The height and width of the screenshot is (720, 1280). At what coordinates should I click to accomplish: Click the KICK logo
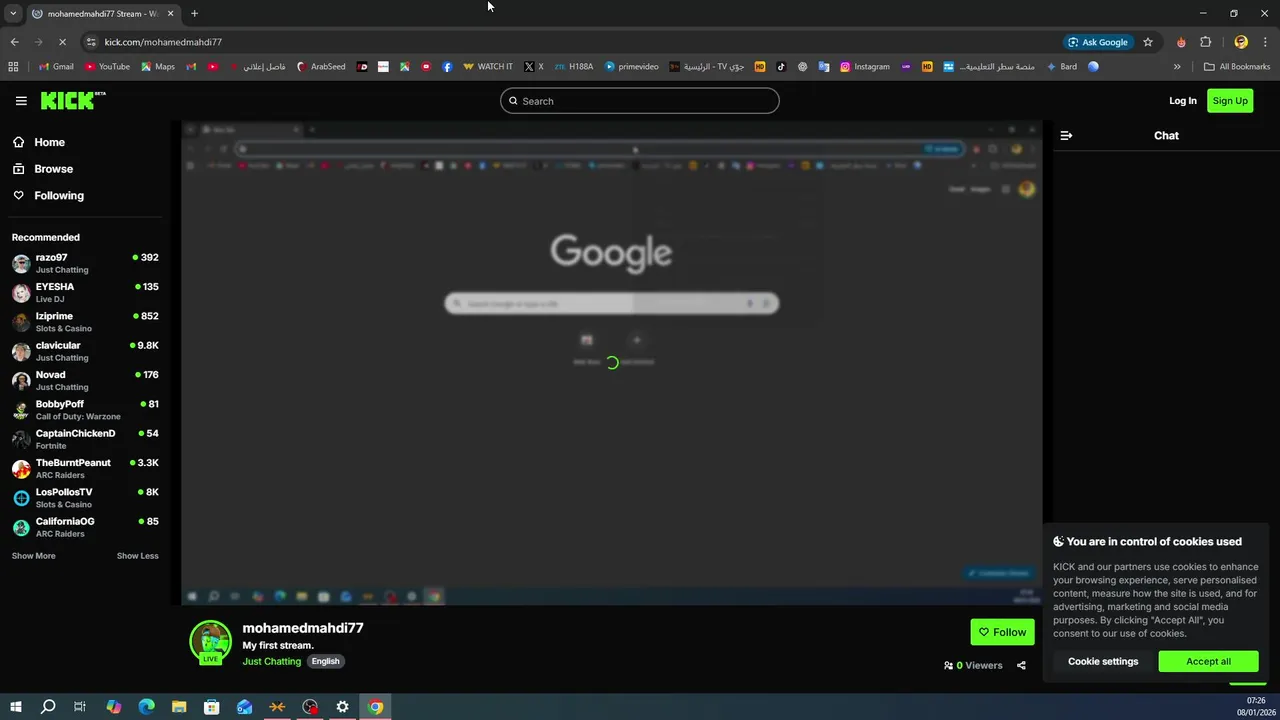(72, 100)
